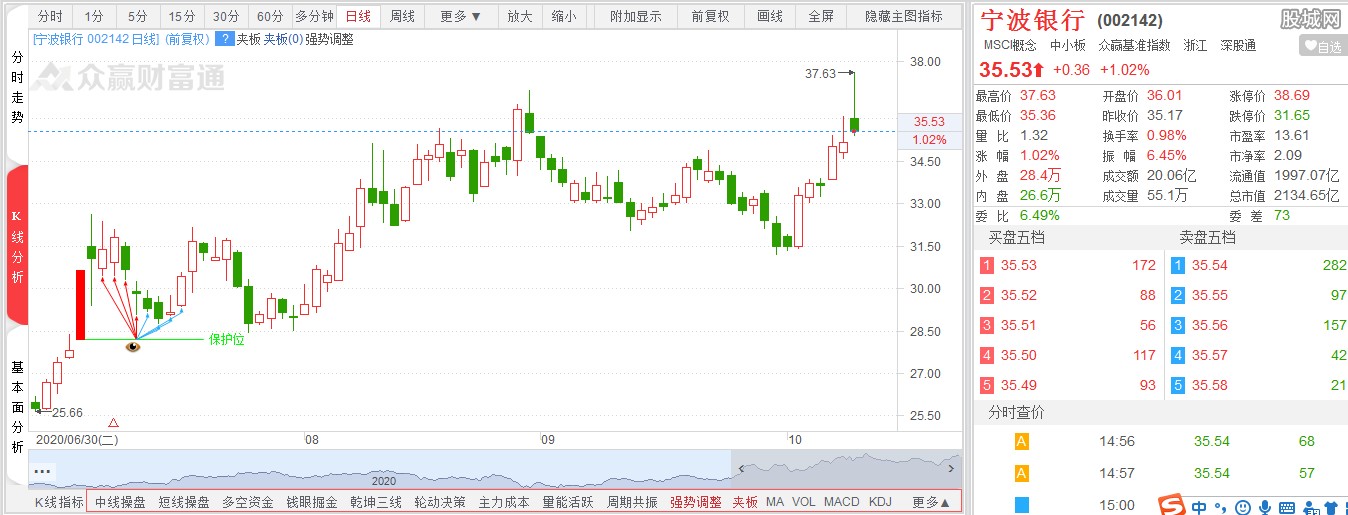
Task: Select the KDJ indicator
Action: coord(880,502)
